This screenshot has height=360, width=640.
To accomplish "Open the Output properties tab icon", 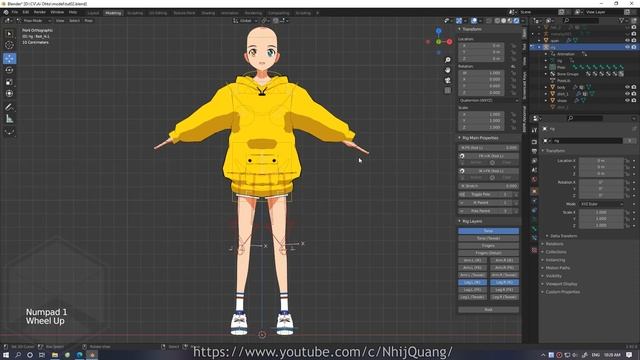I will click(534, 151).
